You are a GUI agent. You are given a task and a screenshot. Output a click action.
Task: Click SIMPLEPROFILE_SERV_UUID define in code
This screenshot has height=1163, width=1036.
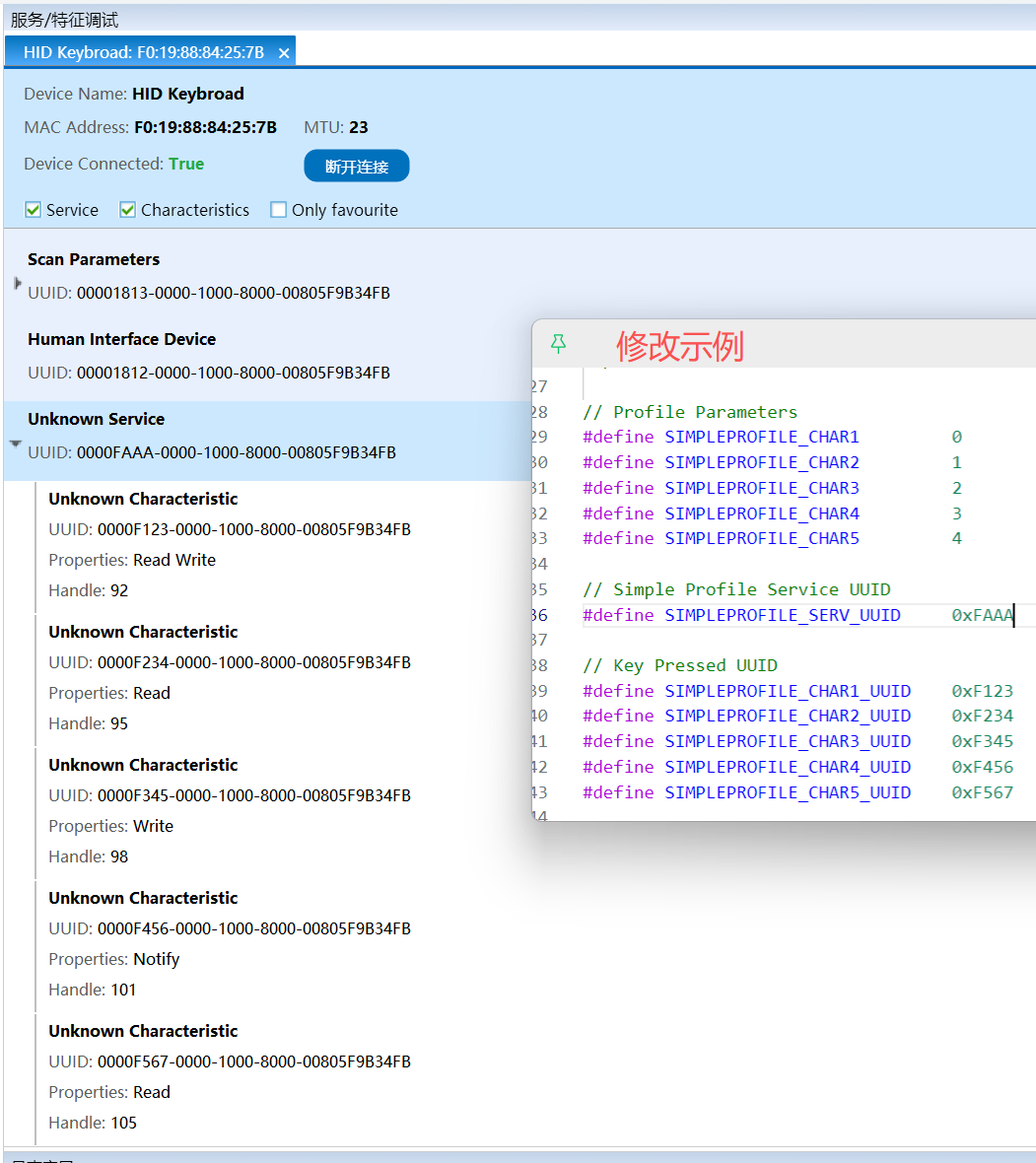[x=741, y=615]
